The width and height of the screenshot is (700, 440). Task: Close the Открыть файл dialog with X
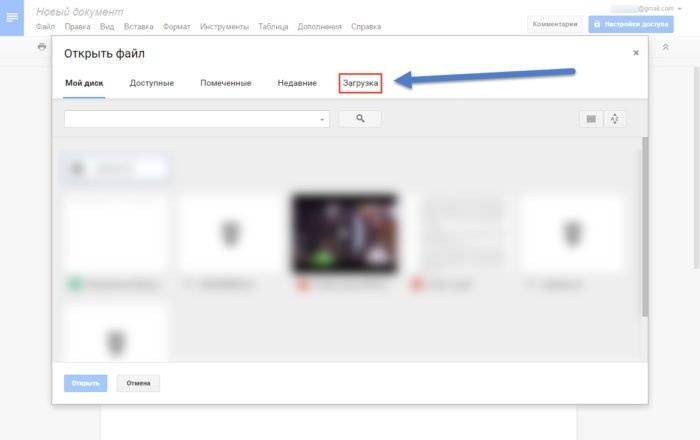[x=636, y=53]
